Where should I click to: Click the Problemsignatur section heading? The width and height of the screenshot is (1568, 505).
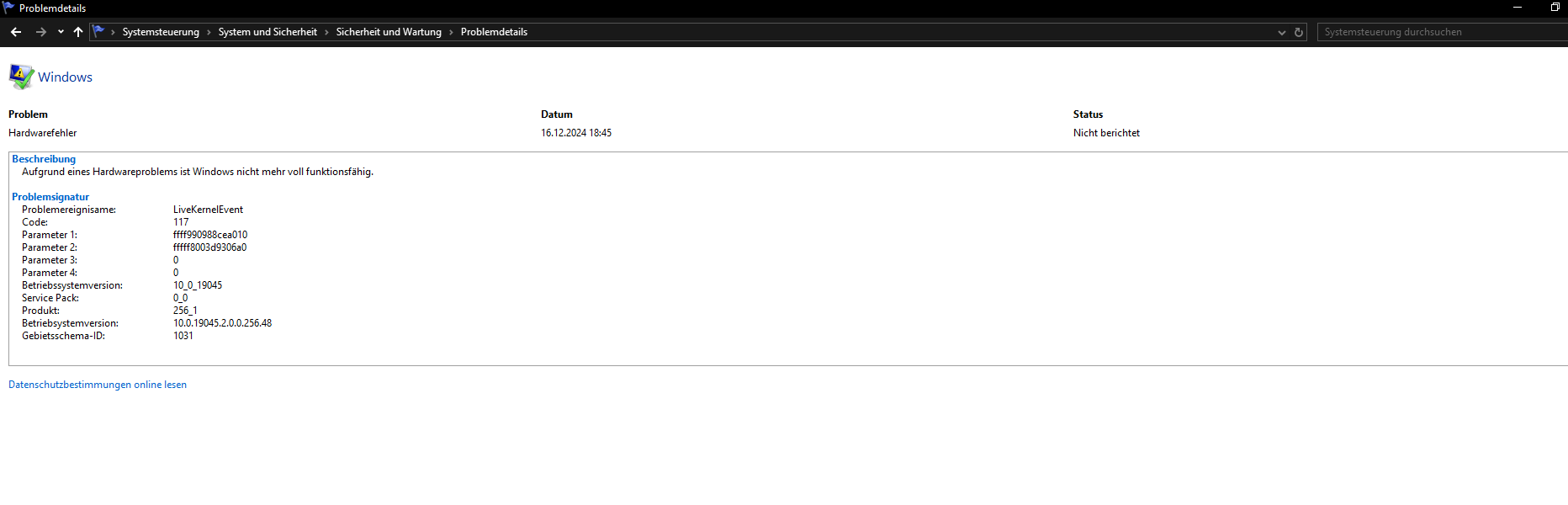50,197
